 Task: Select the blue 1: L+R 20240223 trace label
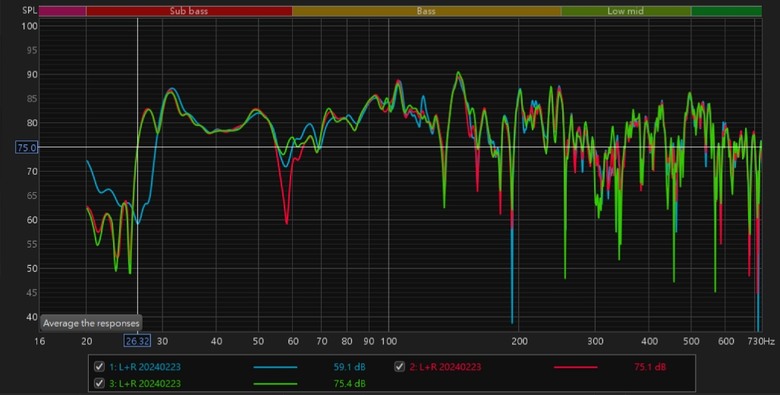click(145, 367)
